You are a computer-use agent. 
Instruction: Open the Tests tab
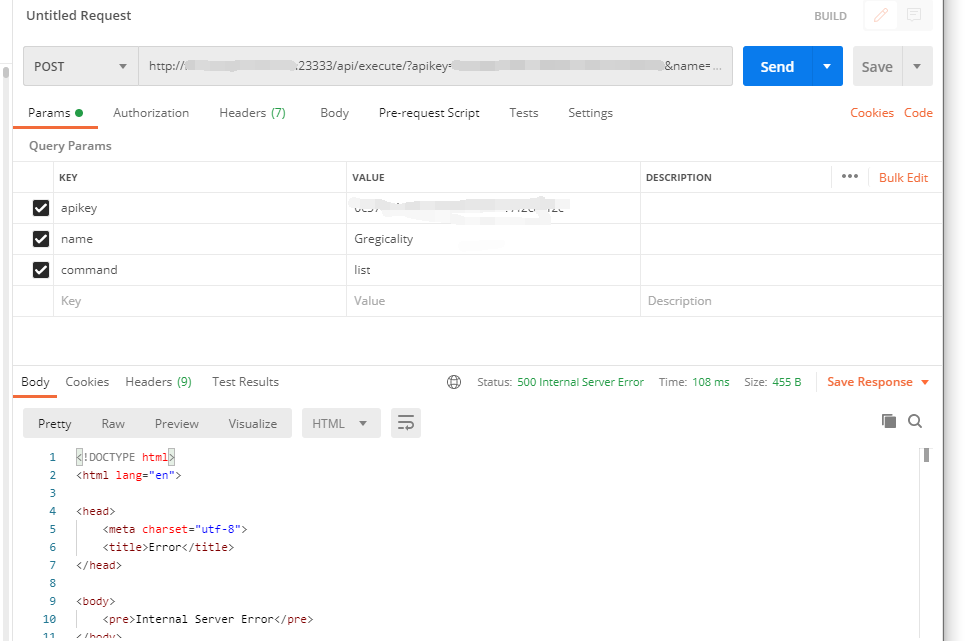(x=523, y=112)
